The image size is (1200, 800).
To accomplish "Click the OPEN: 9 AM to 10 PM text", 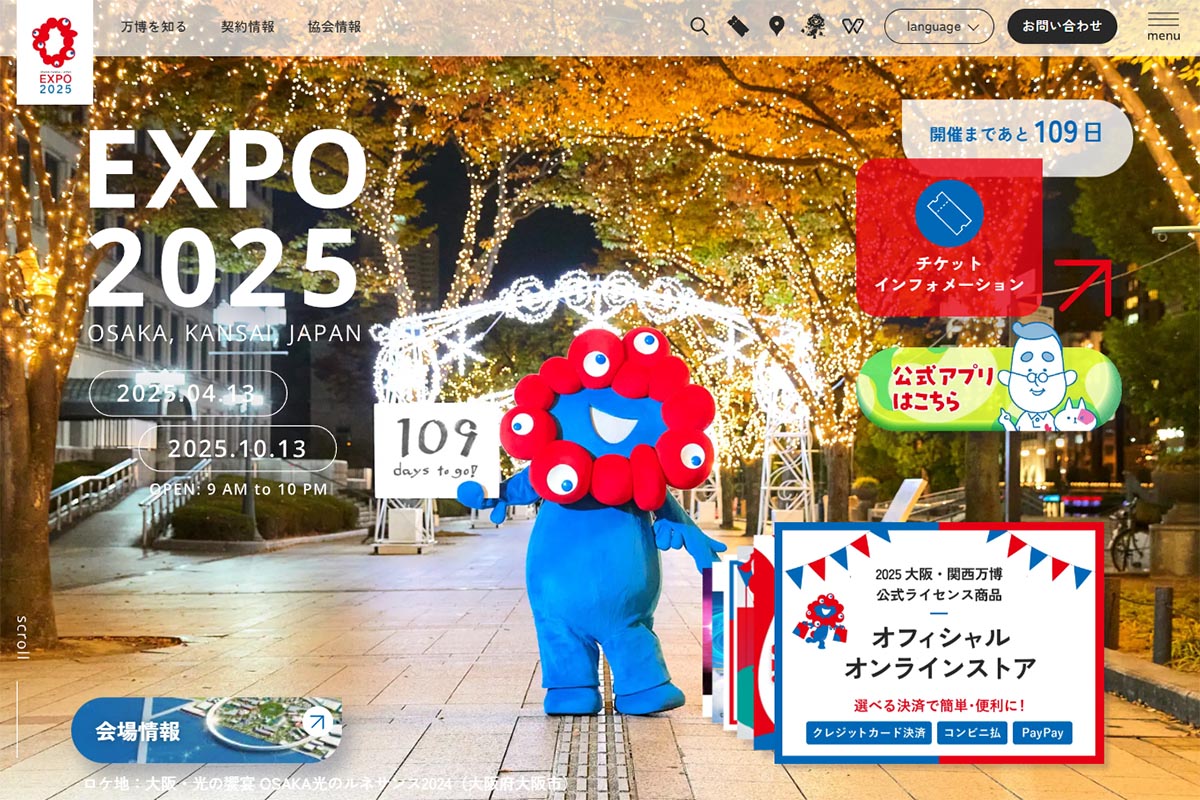I will [x=238, y=489].
